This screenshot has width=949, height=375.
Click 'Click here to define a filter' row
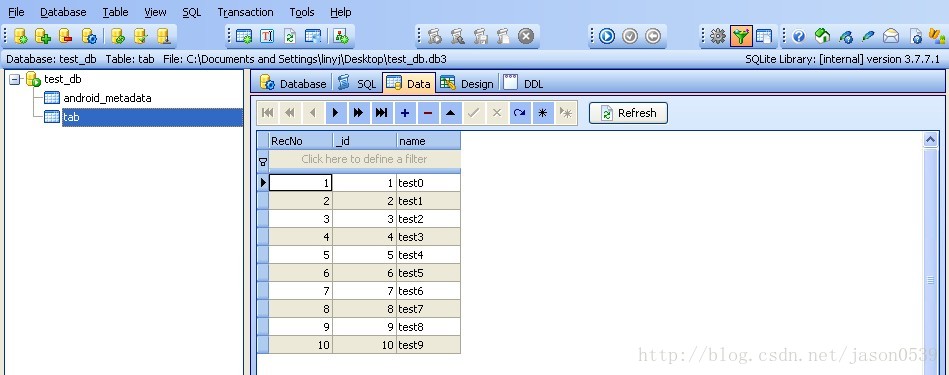pyautogui.click(x=364, y=159)
